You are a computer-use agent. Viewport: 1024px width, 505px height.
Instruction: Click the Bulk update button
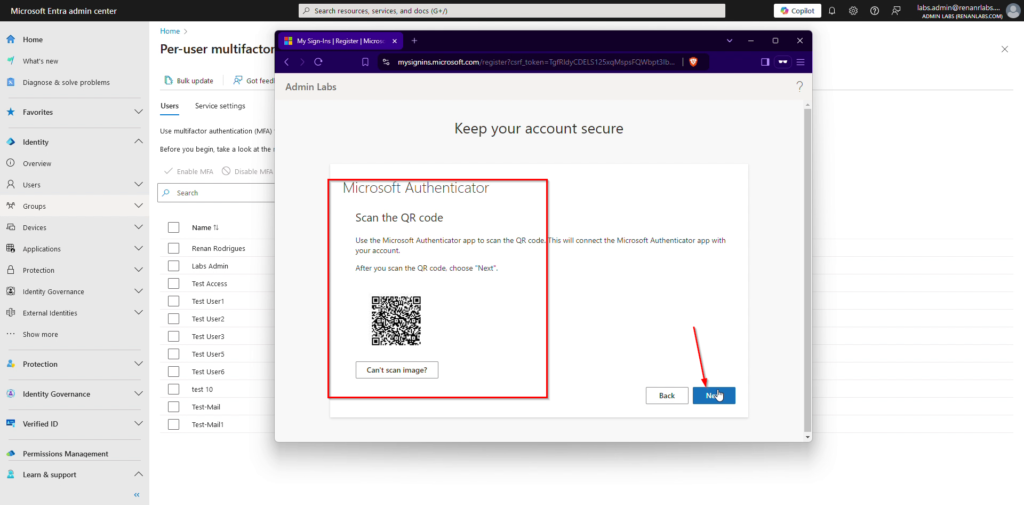tap(189, 80)
